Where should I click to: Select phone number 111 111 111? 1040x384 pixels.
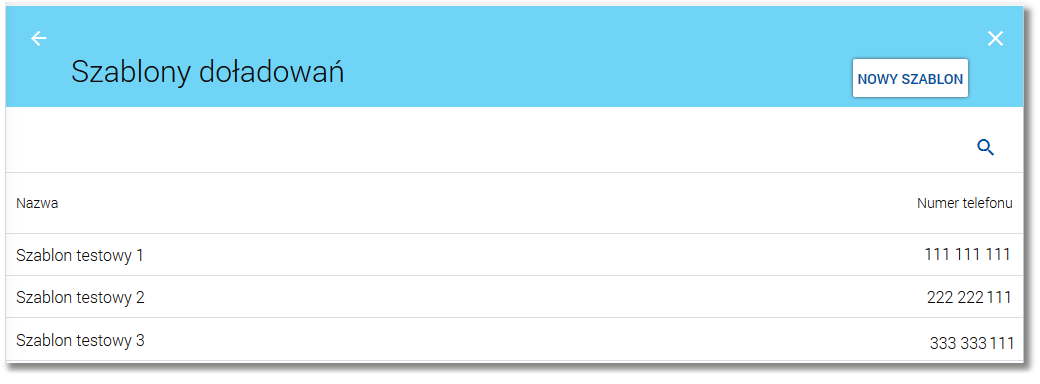967,254
